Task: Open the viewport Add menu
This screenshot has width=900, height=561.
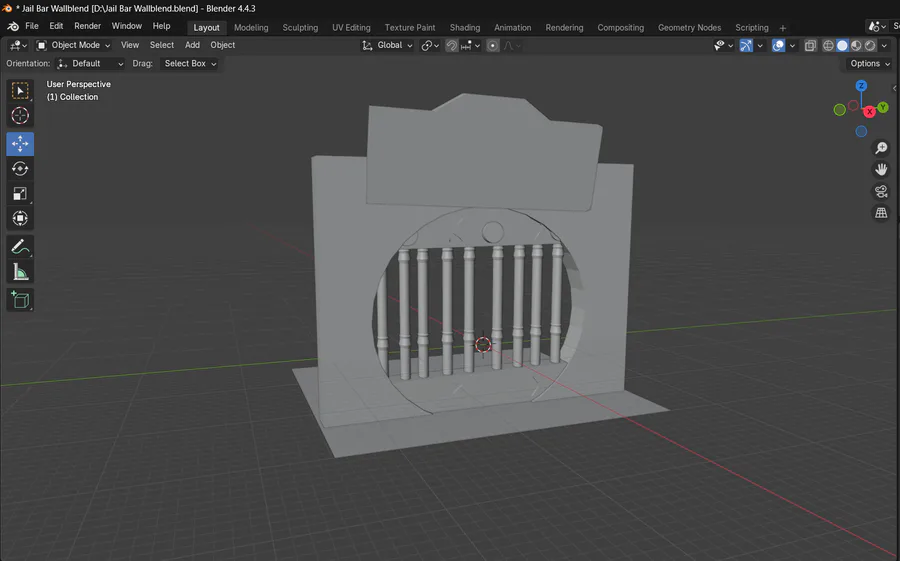Action: click(192, 45)
